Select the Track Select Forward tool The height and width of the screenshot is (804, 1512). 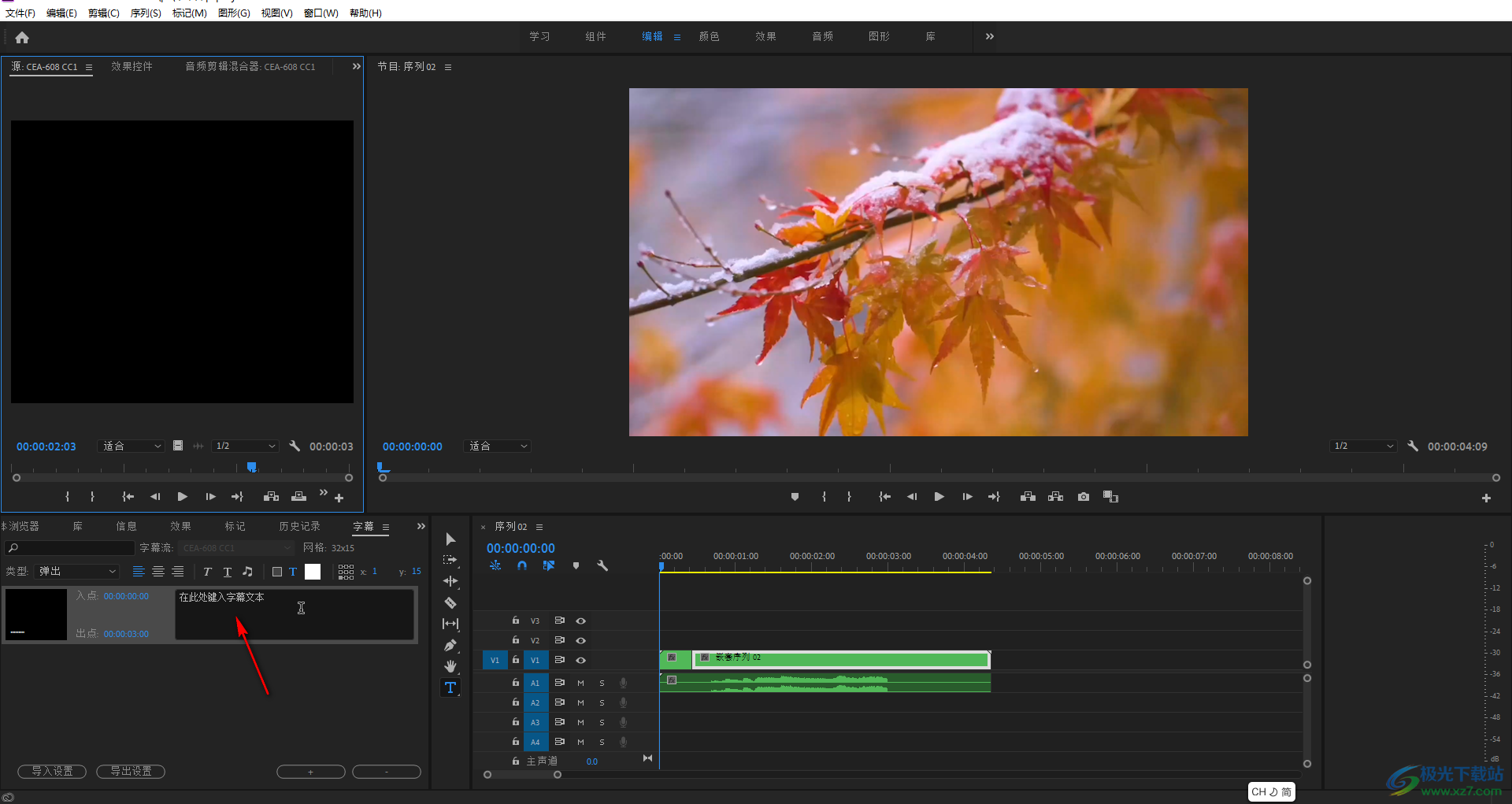point(450,560)
